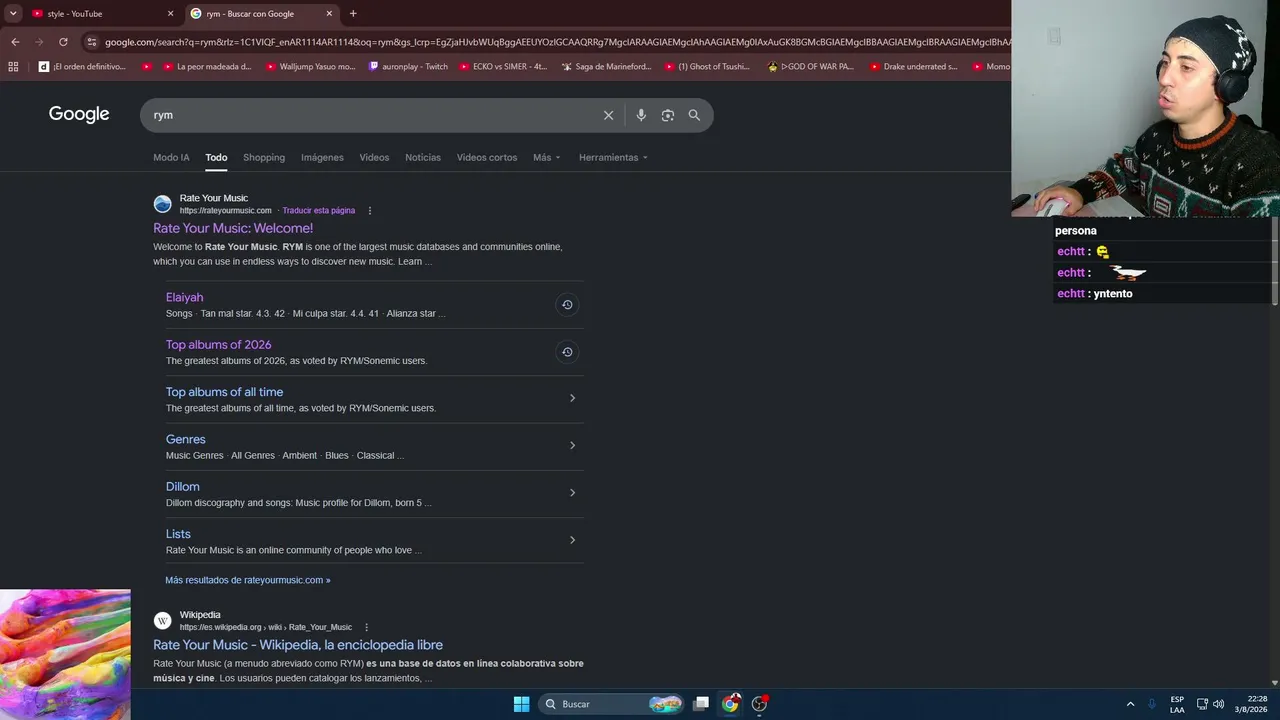Click the Wikipedia favicon in results

click(x=162, y=621)
